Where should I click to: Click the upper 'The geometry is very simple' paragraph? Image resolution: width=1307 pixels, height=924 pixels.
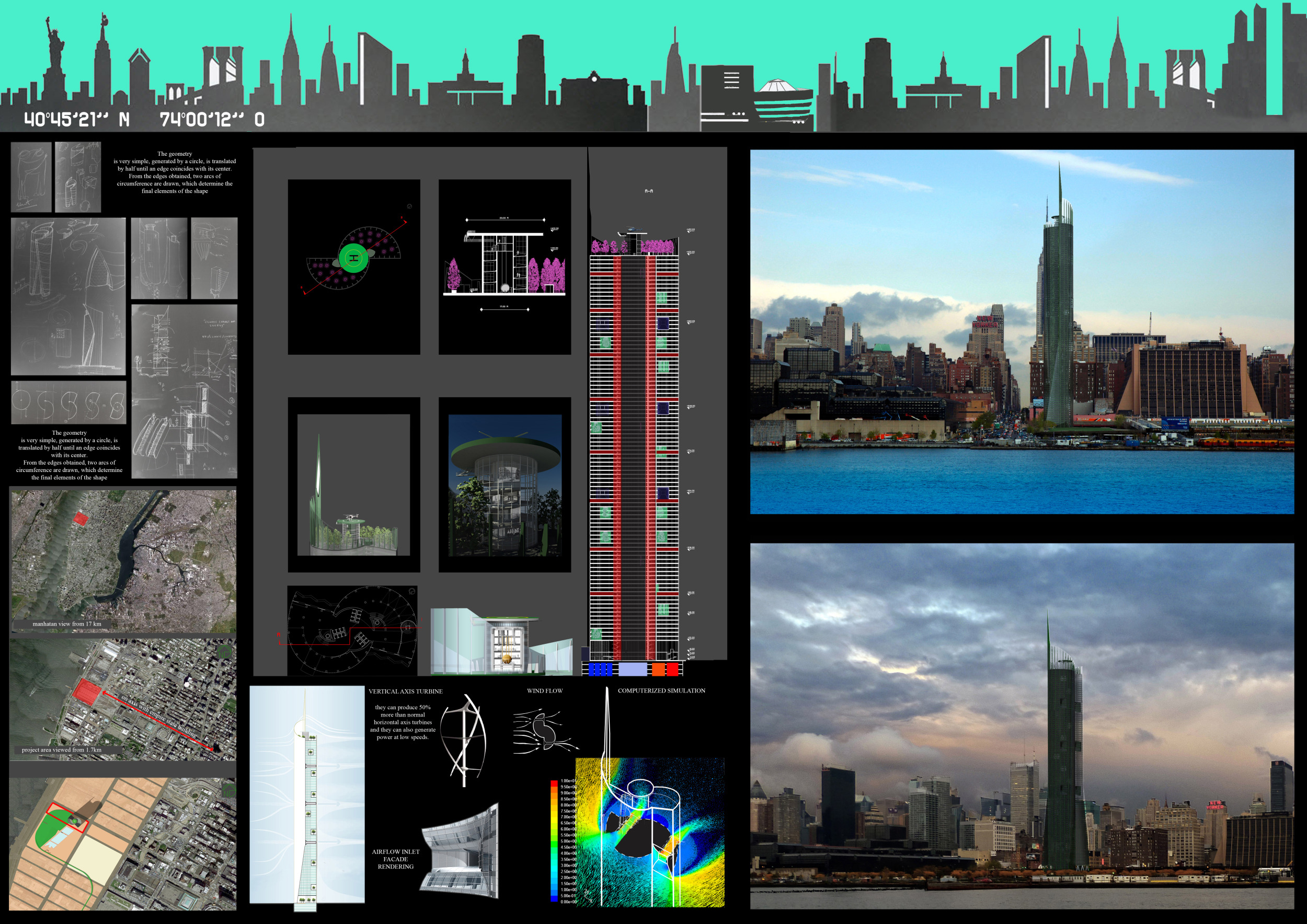(x=175, y=172)
